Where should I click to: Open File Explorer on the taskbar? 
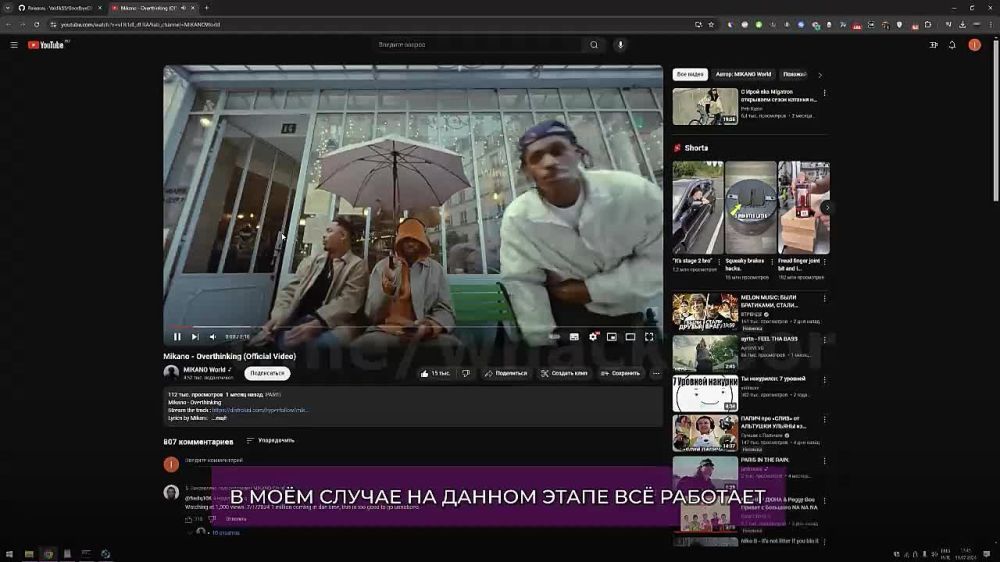(x=29, y=554)
